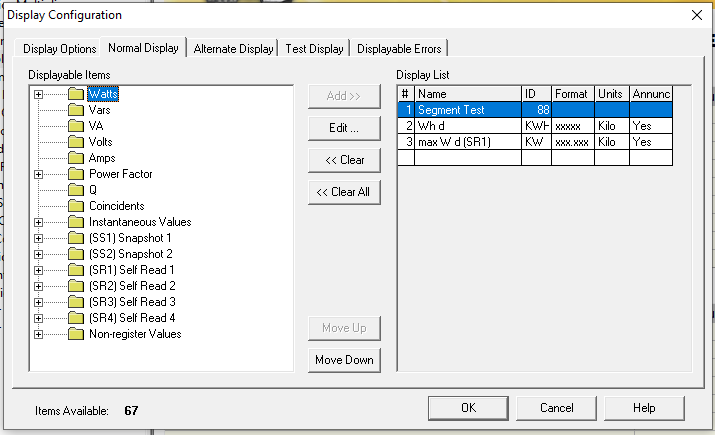Expand the Power Factor tree node

(39, 174)
